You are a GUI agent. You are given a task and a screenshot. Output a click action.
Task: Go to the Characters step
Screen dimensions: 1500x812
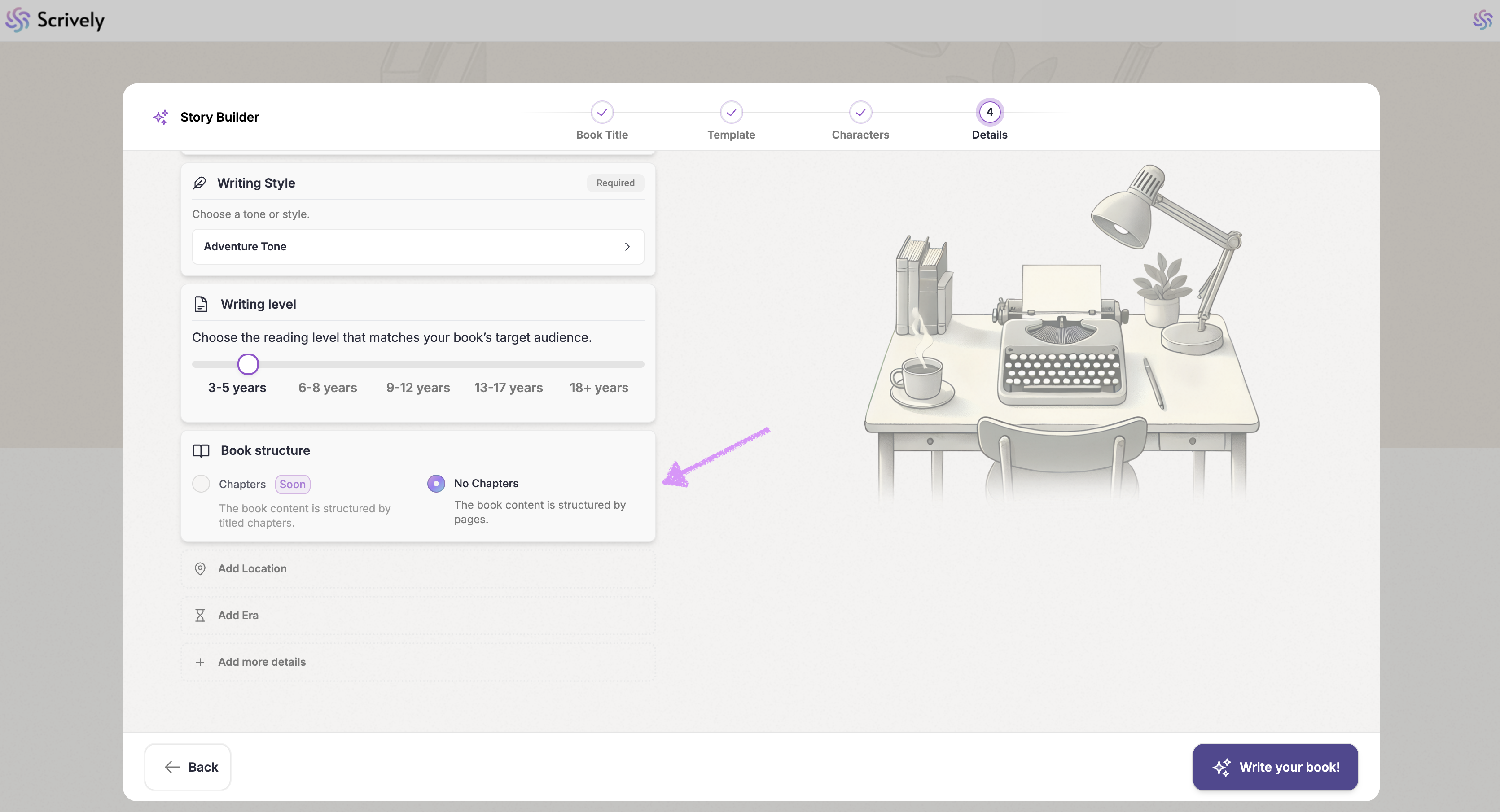860,112
